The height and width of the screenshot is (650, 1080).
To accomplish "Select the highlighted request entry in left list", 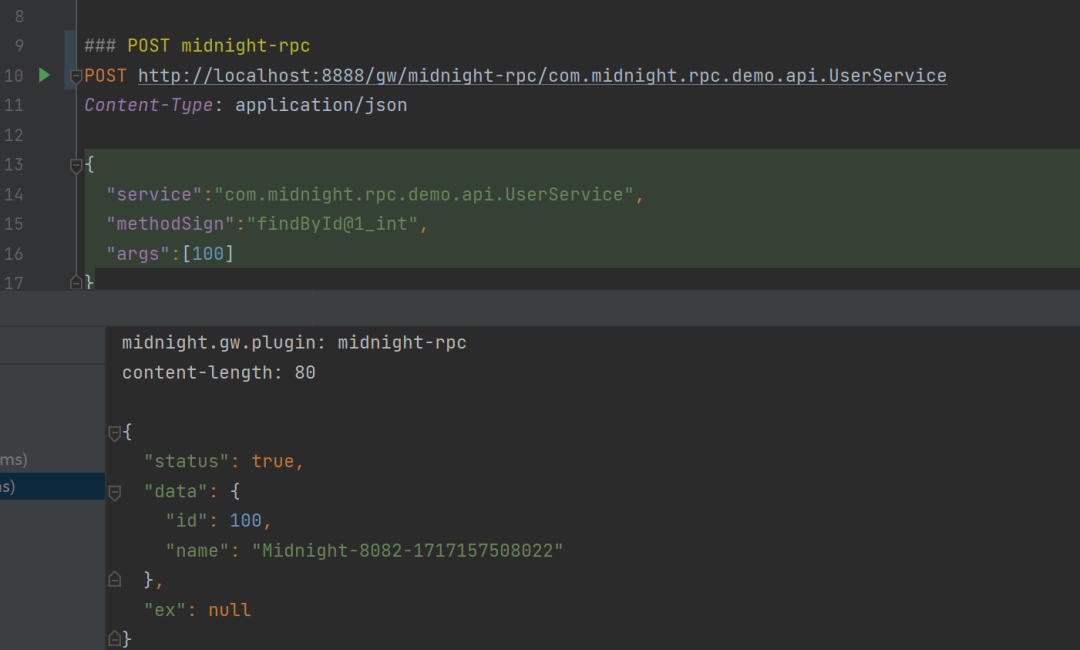I will coord(52,487).
